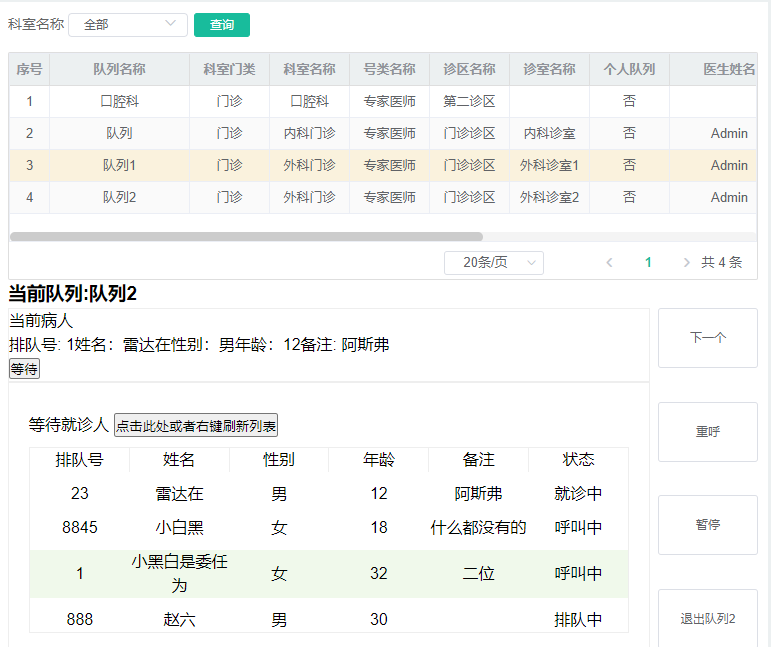This screenshot has width=771, height=647.
Task: Click 备注 header in waiting list
Action: click(478, 460)
